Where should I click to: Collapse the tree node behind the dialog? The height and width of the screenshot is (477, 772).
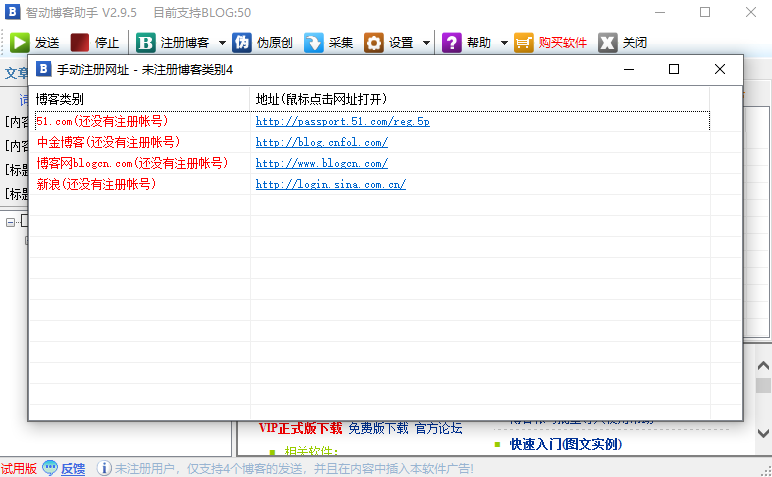(10, 223)
